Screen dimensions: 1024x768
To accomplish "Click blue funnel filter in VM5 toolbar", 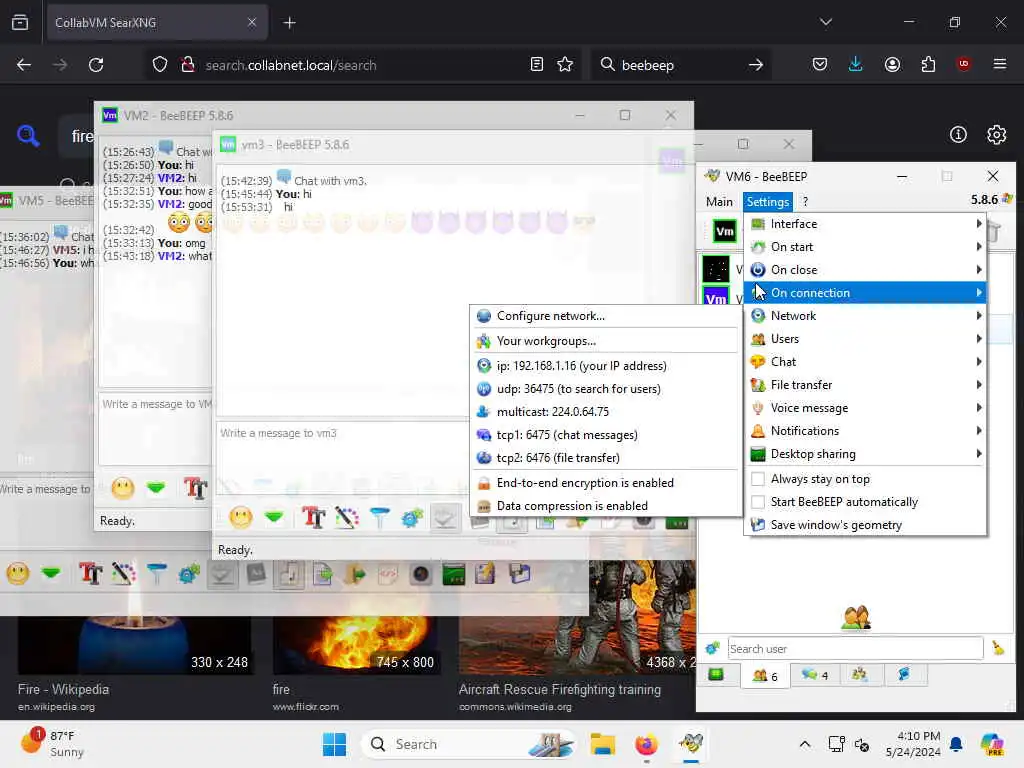I will (157, 574).
